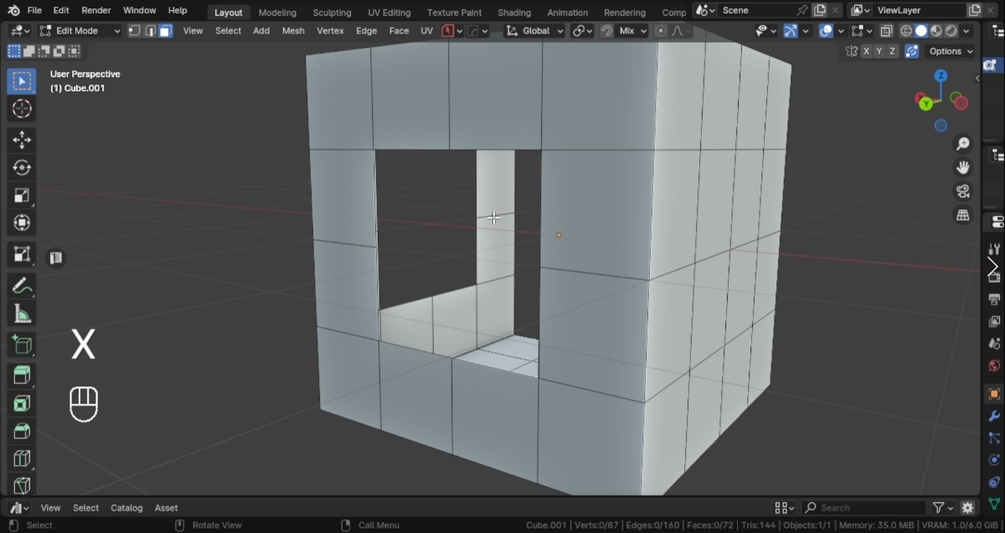
Task: Open the Catalog menu in asset bar
Action: [126, 507]
